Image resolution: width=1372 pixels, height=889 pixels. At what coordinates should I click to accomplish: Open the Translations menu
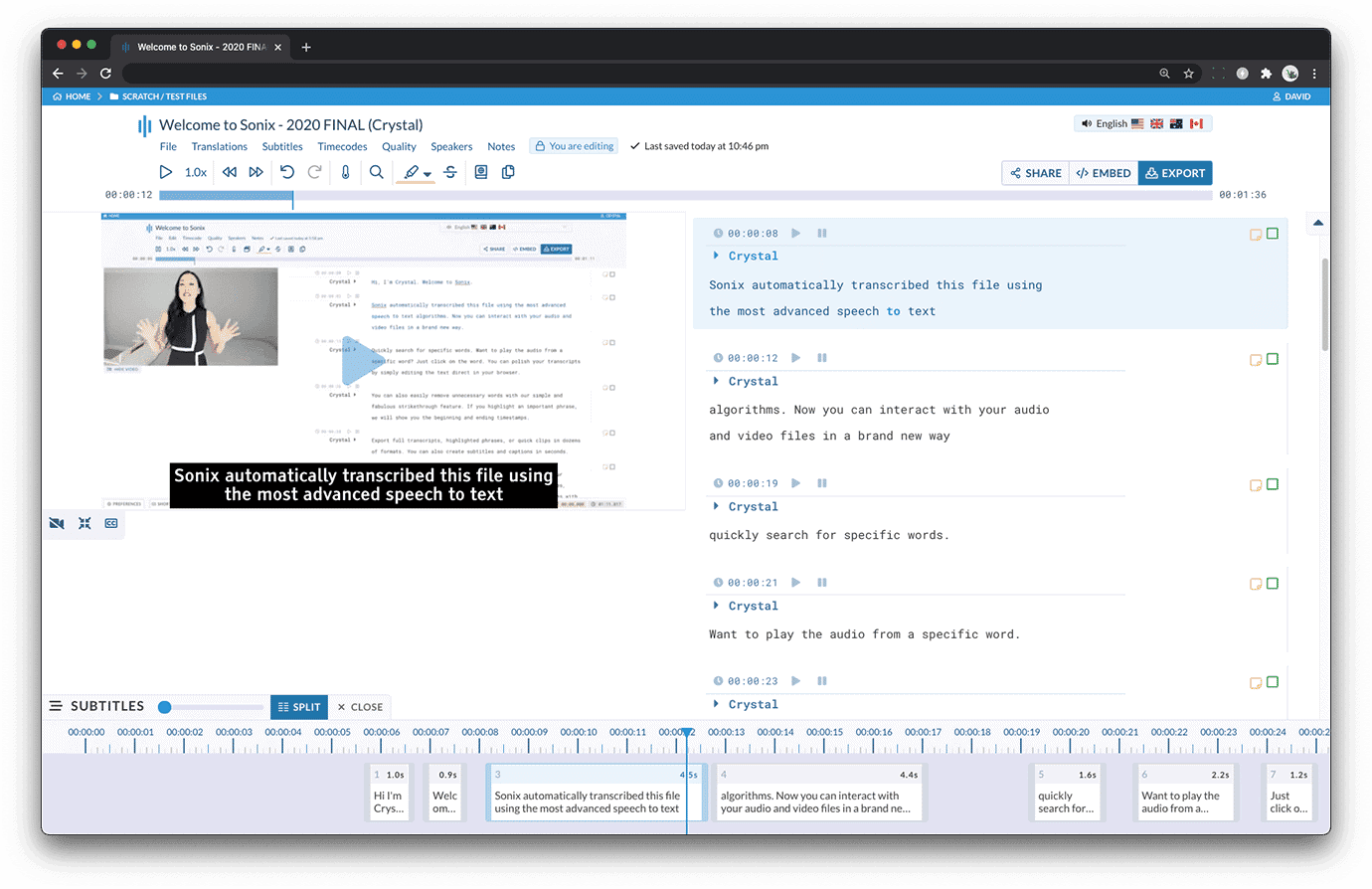[220, 146]
